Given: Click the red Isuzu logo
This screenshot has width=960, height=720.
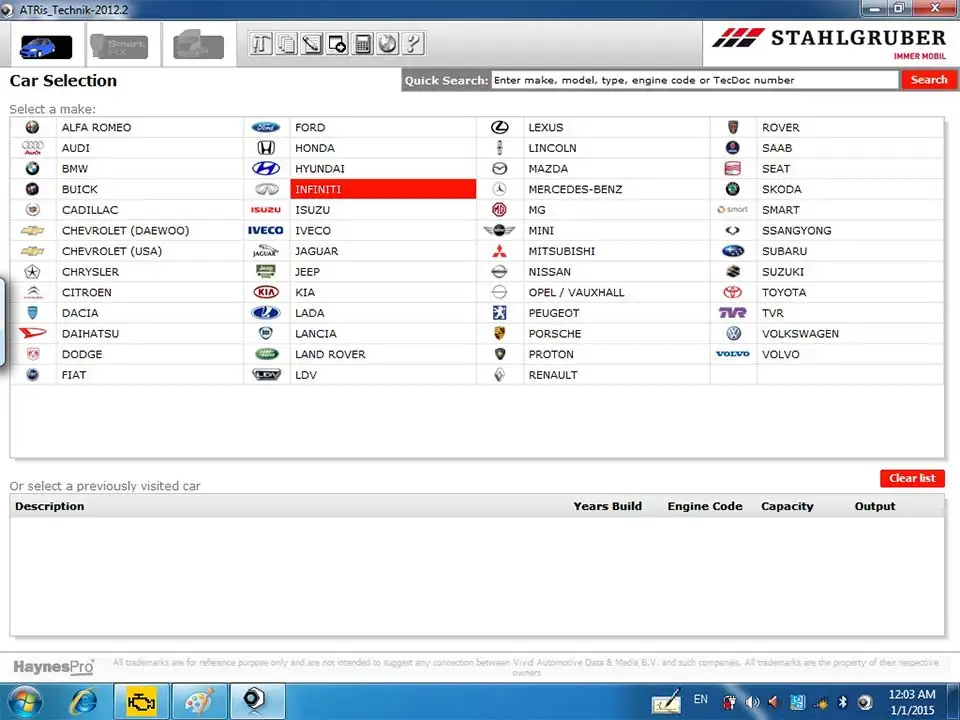Looking at the screenshot, I should pyautogui.click(x=266, y=210).
